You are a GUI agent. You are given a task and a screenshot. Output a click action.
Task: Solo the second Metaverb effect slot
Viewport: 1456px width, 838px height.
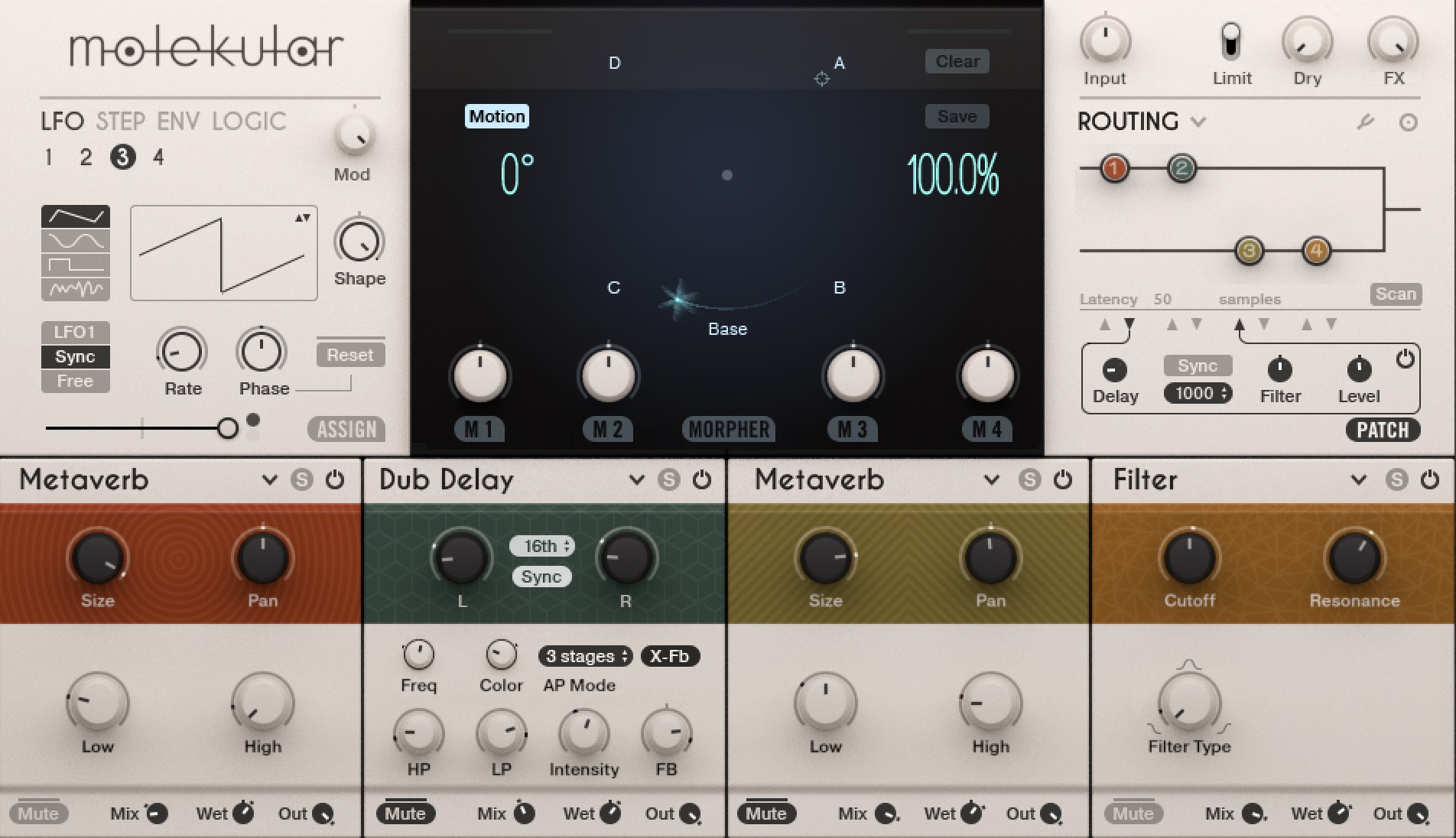(1030, 479)
